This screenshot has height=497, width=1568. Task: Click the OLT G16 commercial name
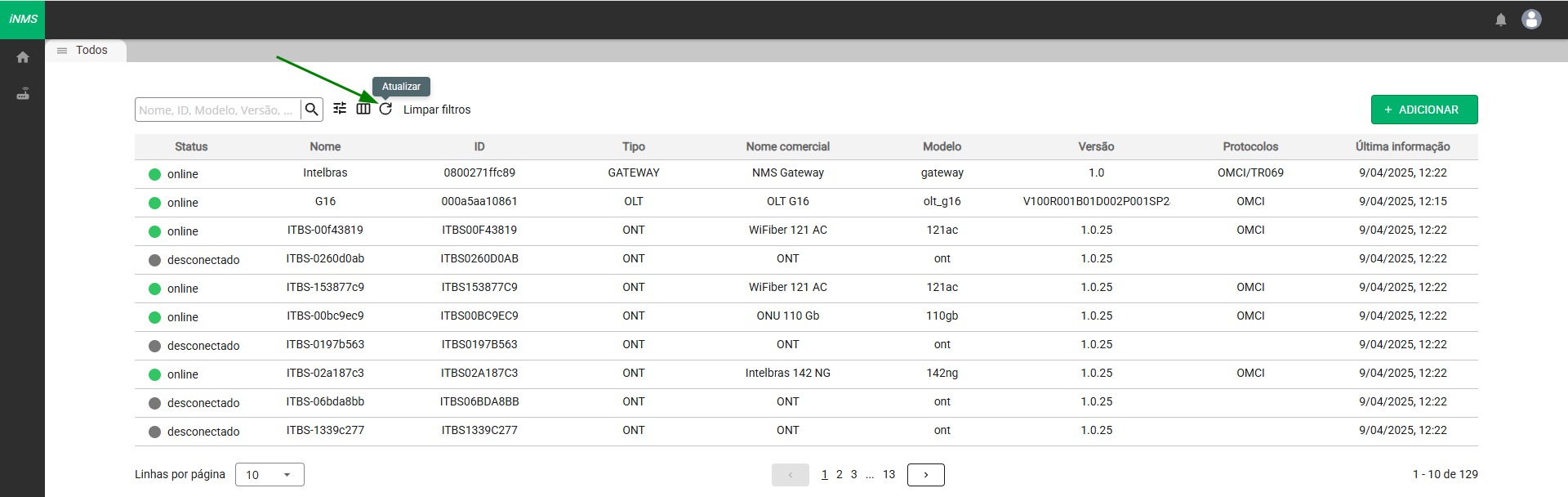click(788, 202)
